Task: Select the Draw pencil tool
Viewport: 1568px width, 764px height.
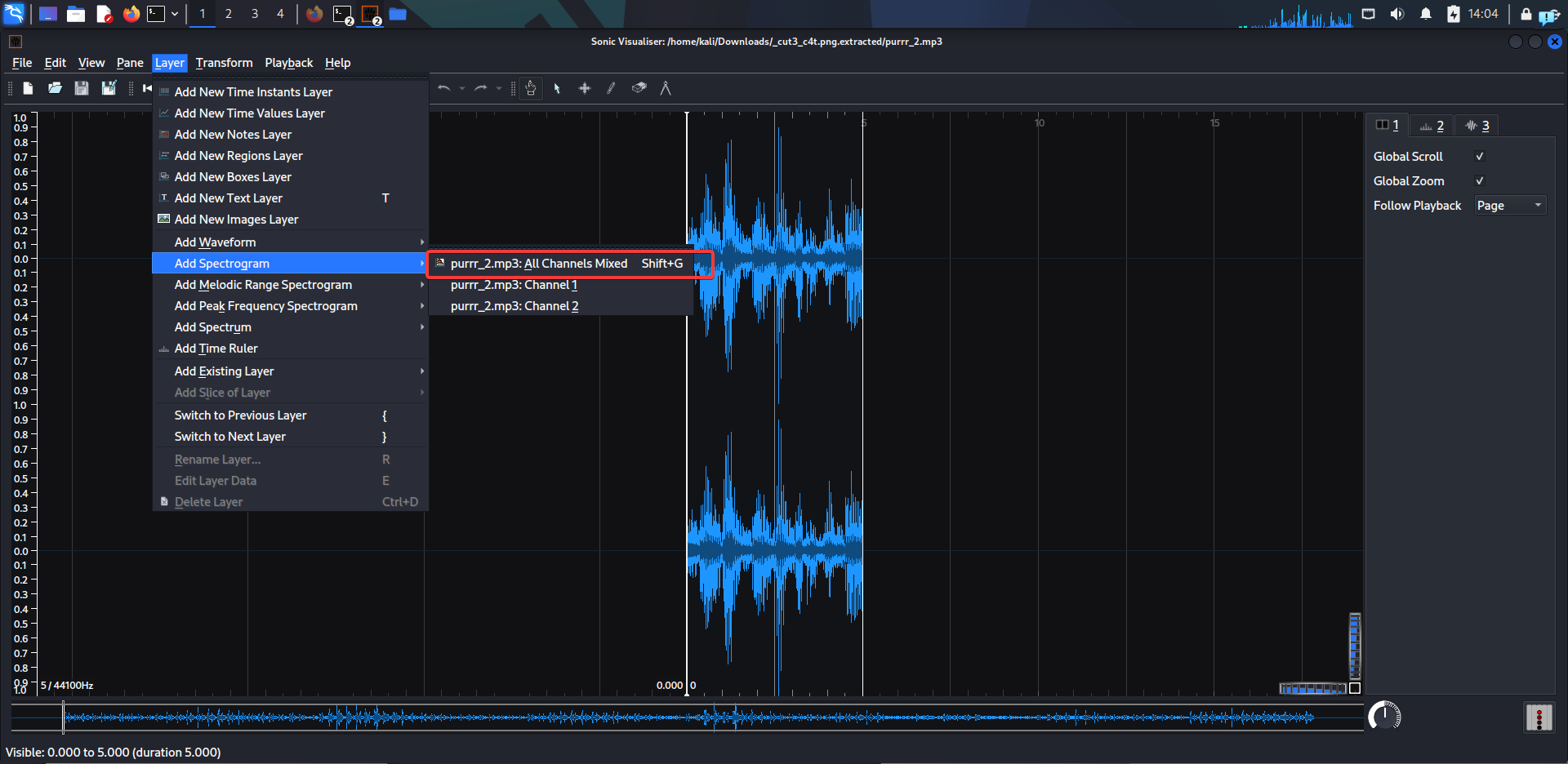Action: coord(611,88)
